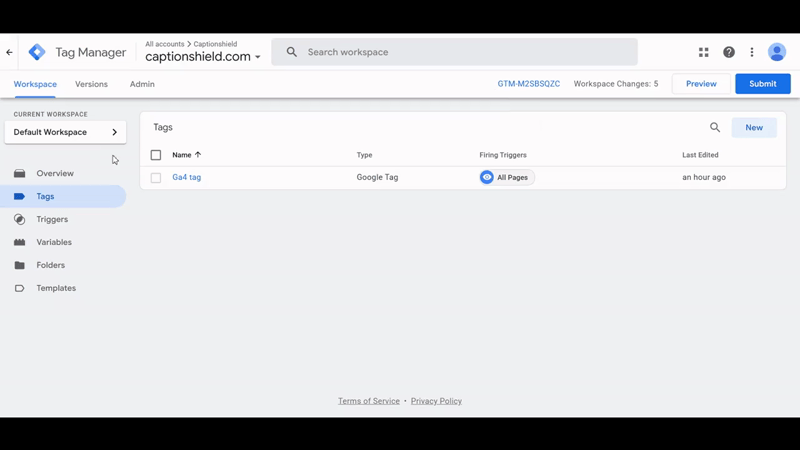
Task: Switch to the Workspace tab
Action: pyautogui.click(x=35, y=84)
